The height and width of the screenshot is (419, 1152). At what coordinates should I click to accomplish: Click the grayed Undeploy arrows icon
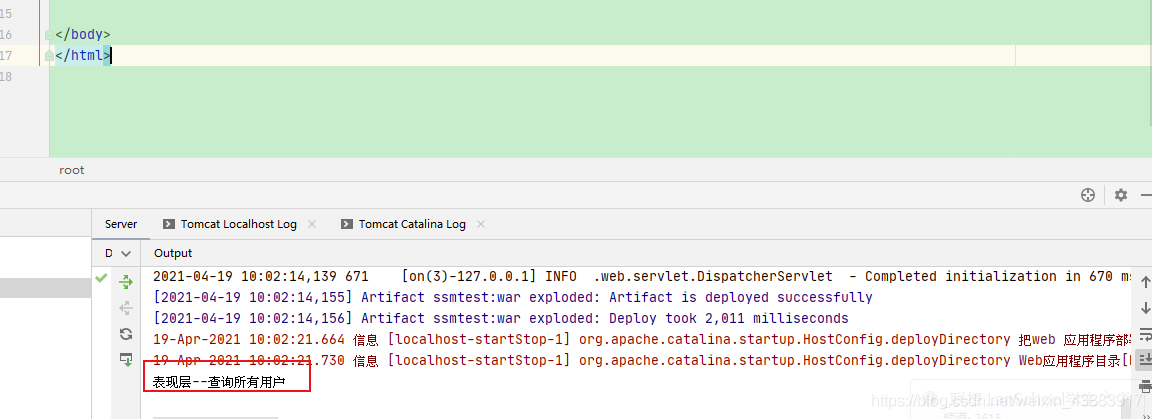pyautogui.click(x=126, y=307)
